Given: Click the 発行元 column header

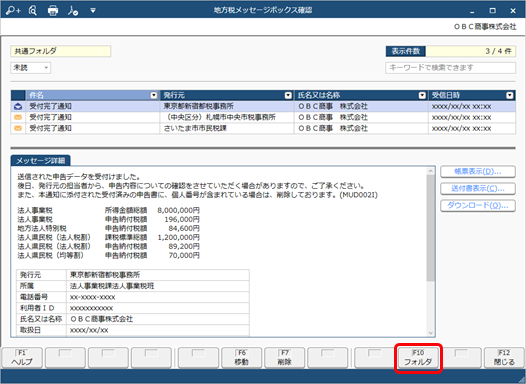Looking at the screenshot, I should pyautogui.click(x=227, y=96).
